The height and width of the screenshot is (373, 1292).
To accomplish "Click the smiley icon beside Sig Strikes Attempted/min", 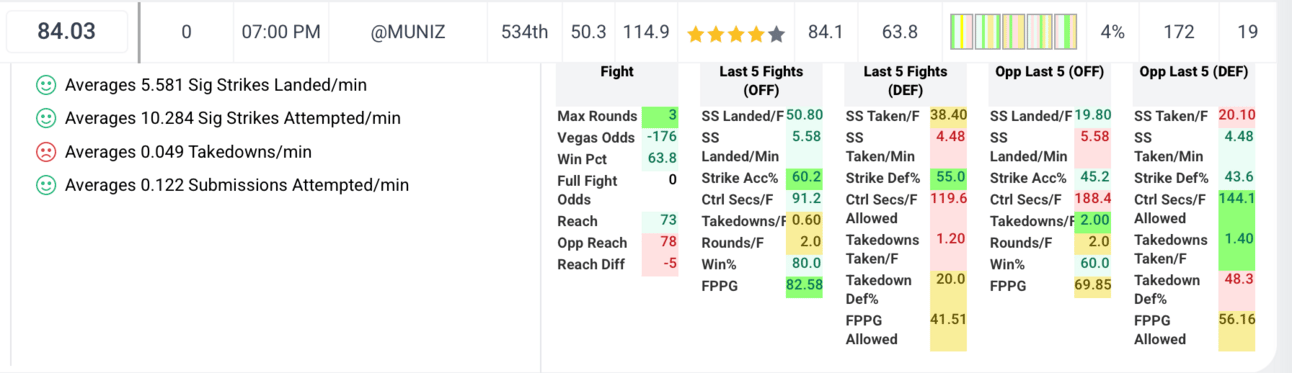I will (45, 119).
